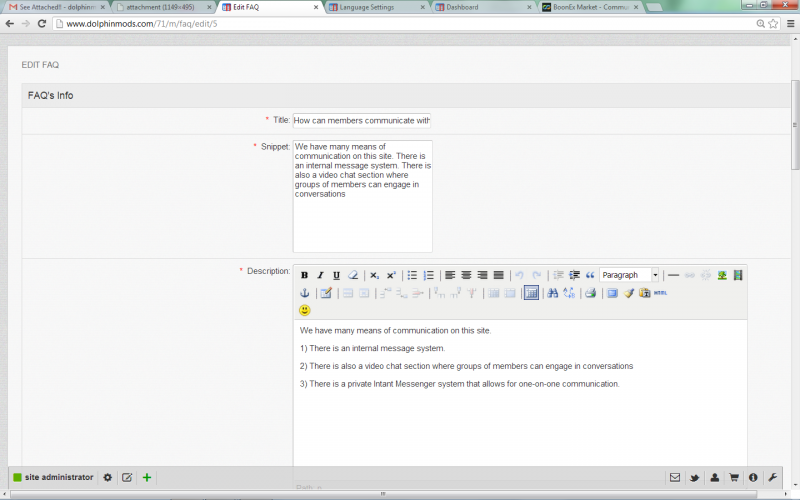The width and height of the screenshot is (800, 500).
Task: Open the shopping cart icon
Action: pos(734,478)
